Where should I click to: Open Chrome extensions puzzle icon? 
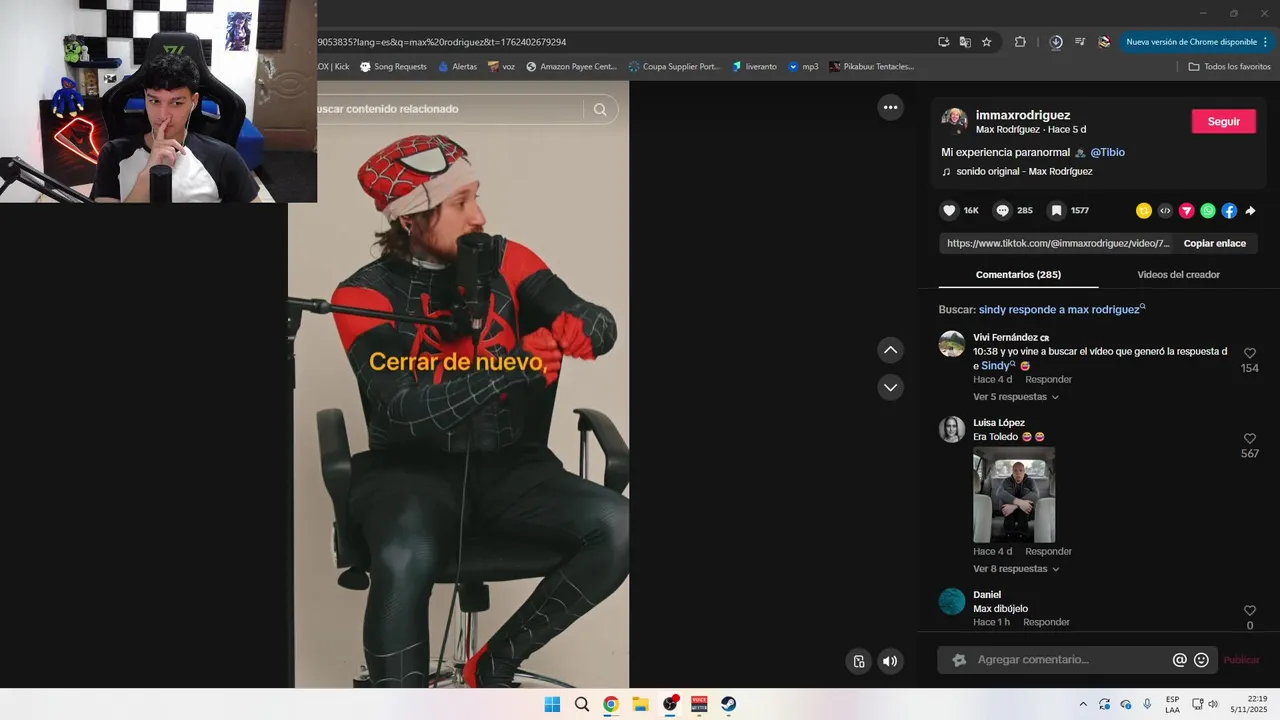(1020, 42)
